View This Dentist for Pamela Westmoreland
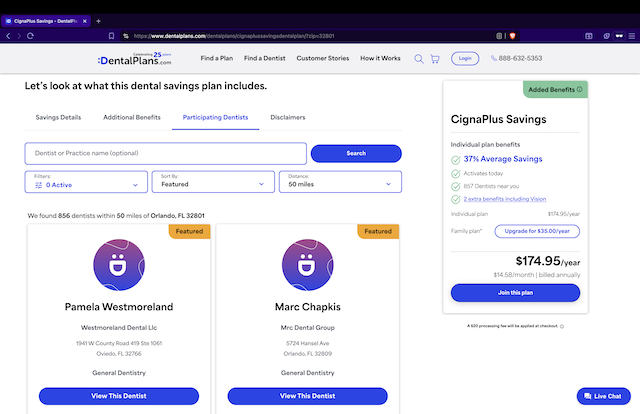 pyautogui.click(x=119, y=396)
